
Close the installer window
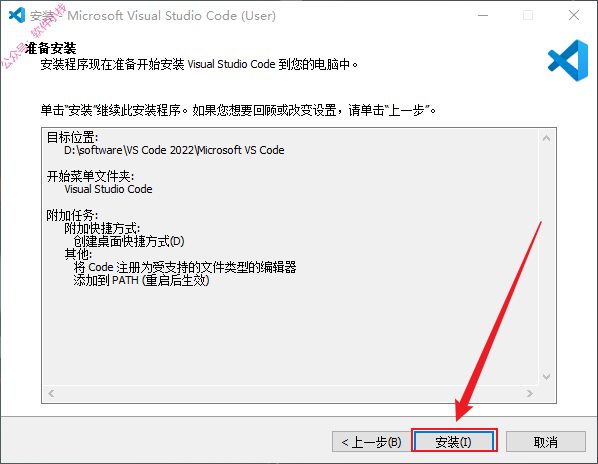coord(574,15)
